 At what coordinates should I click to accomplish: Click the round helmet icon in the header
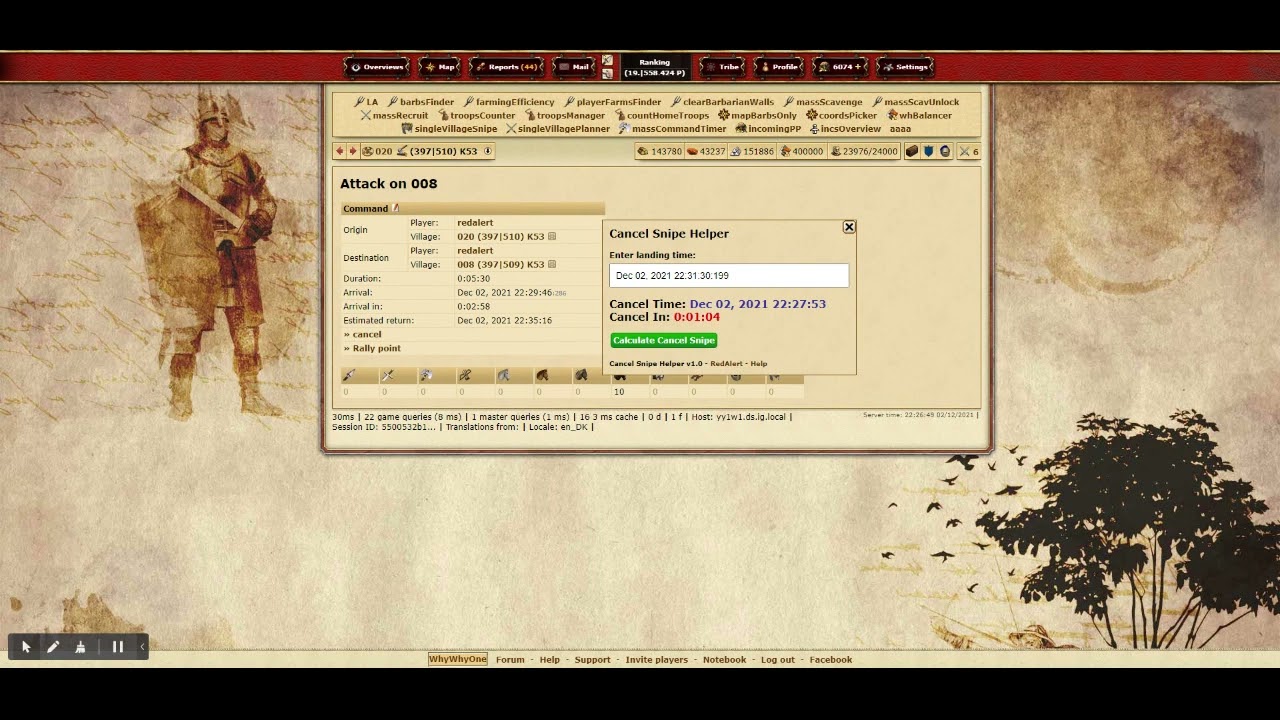point(945,151)
